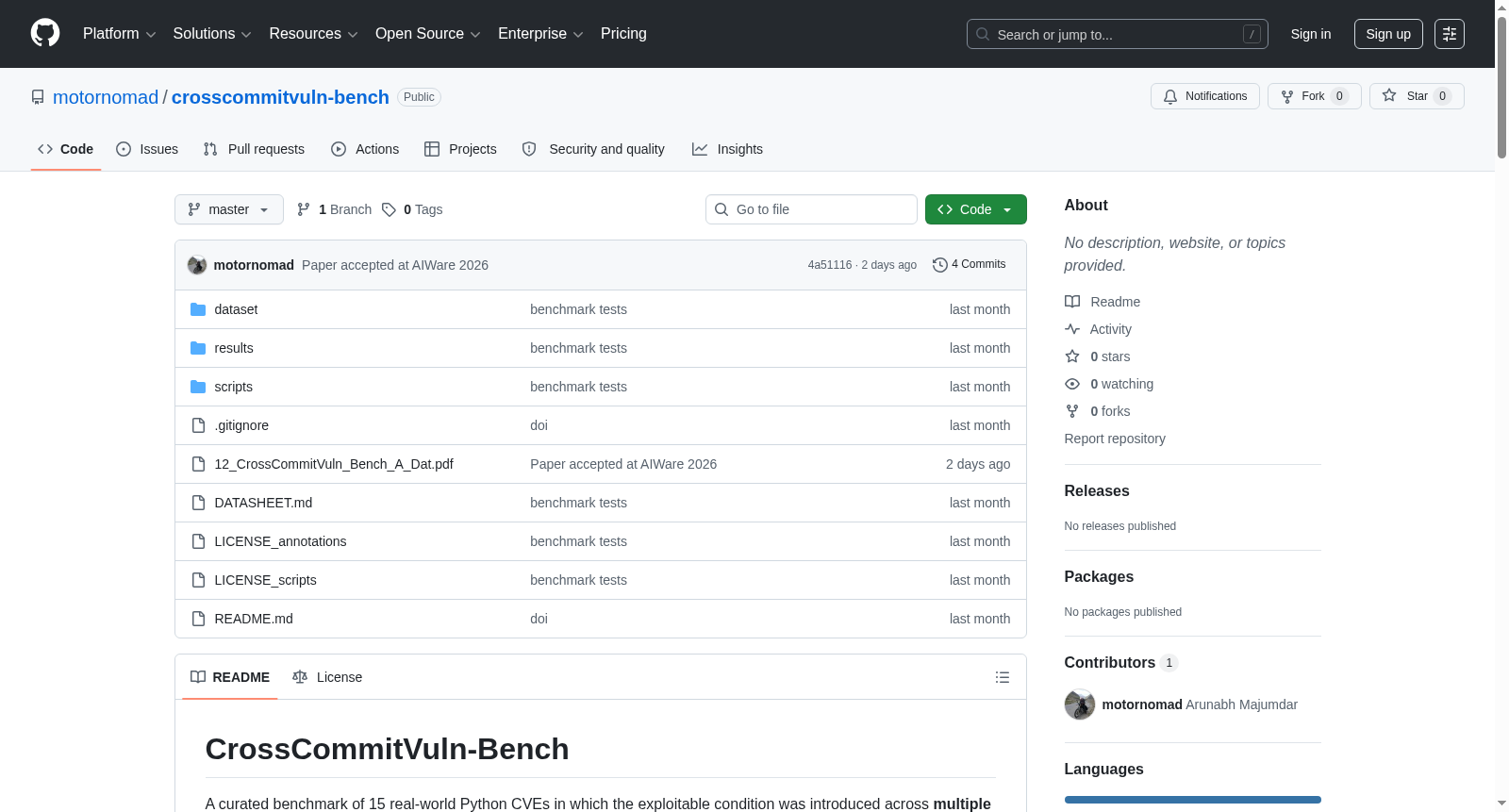
Task: Expand the Platform menu
Action: click(x=119, y=34)
